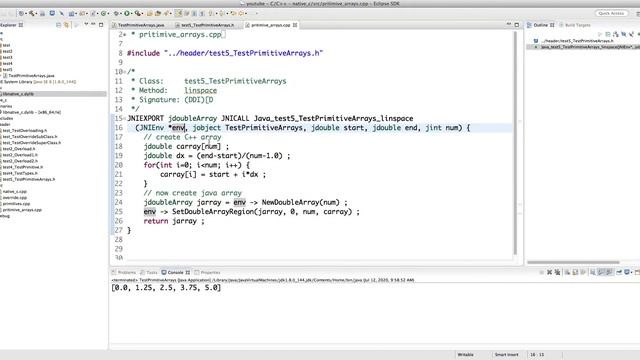Click the editor vertical scrollbar

click(x=516, y=143)
